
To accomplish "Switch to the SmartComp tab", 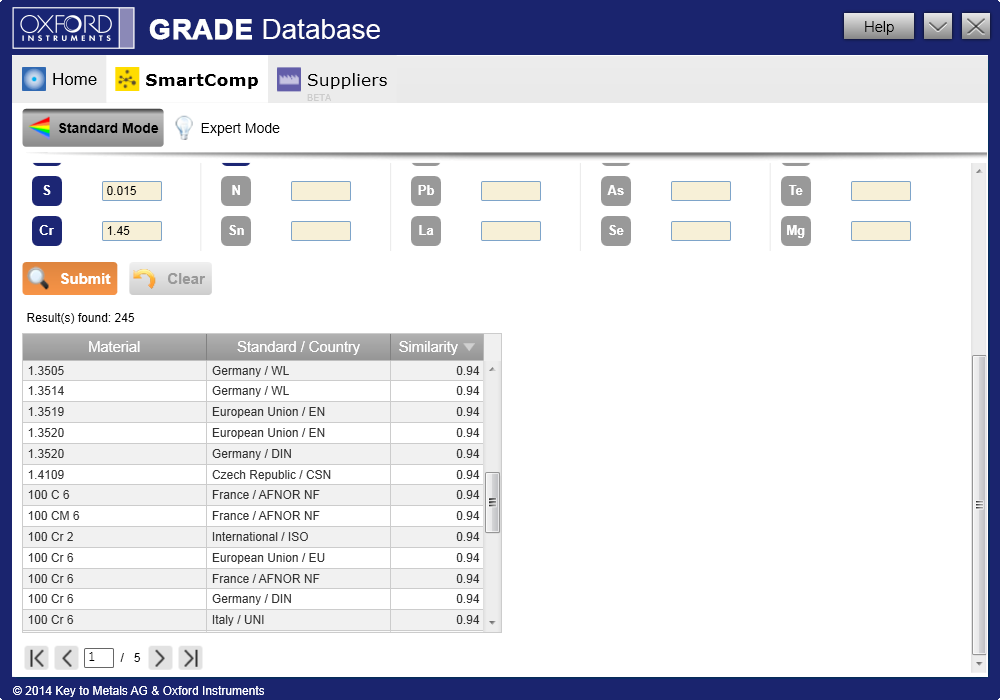I will point(187,80).
